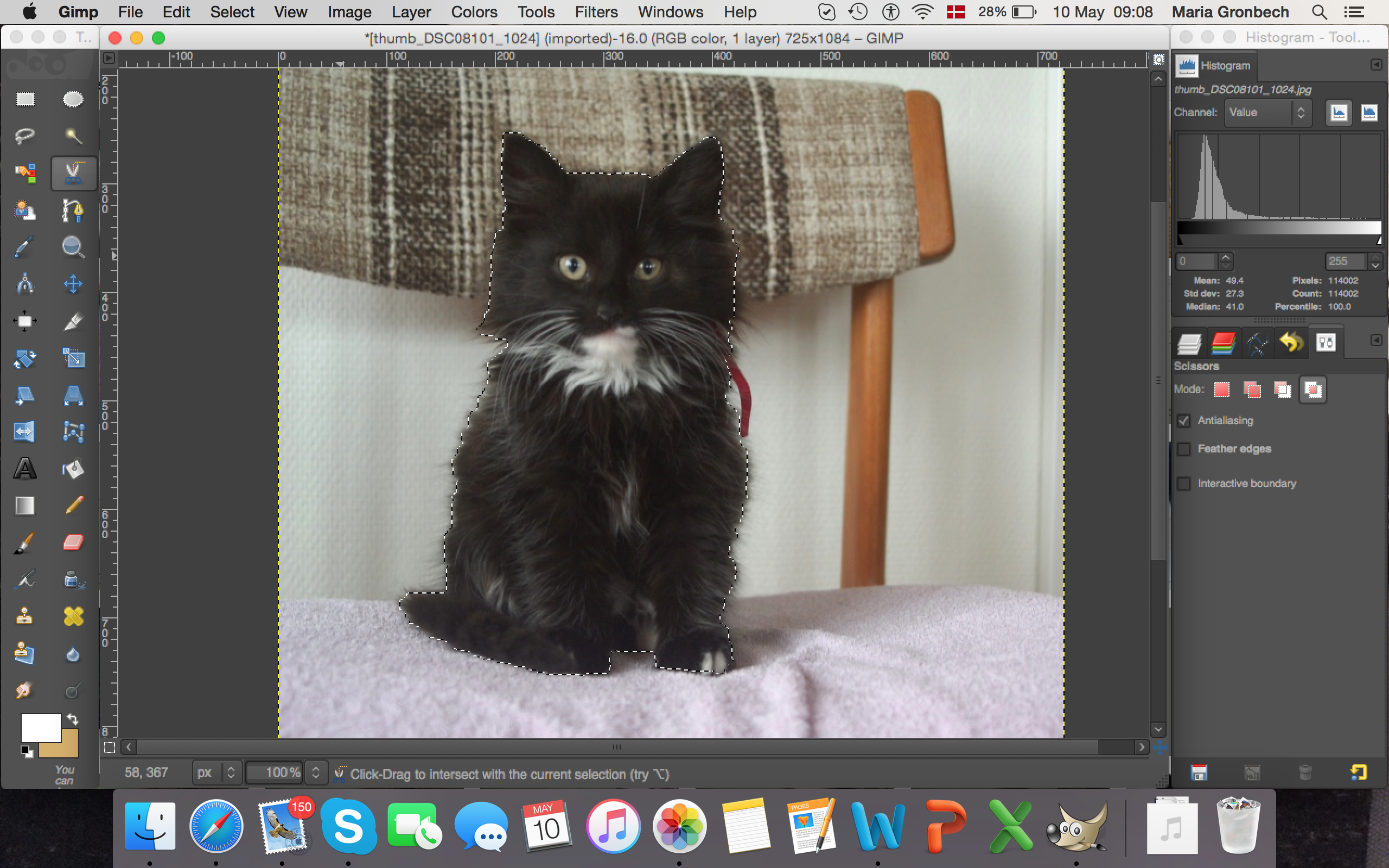Select the Move tool
The width and height of the screenshot is (1389, 868).
pyautogui.click(x=73, y=284)
